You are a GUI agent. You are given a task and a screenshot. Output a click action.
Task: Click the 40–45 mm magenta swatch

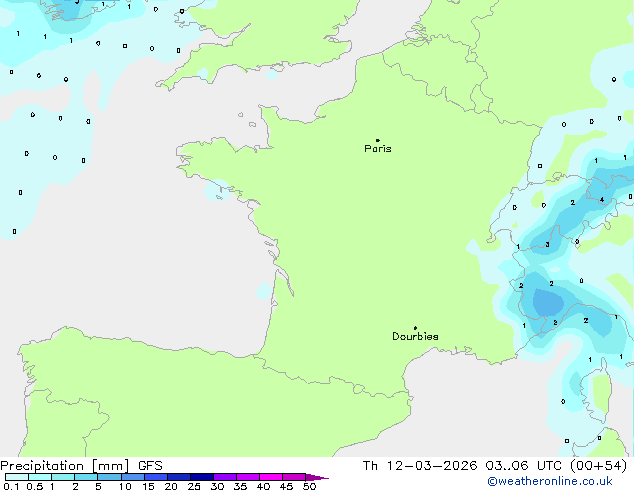click(271, 477)
